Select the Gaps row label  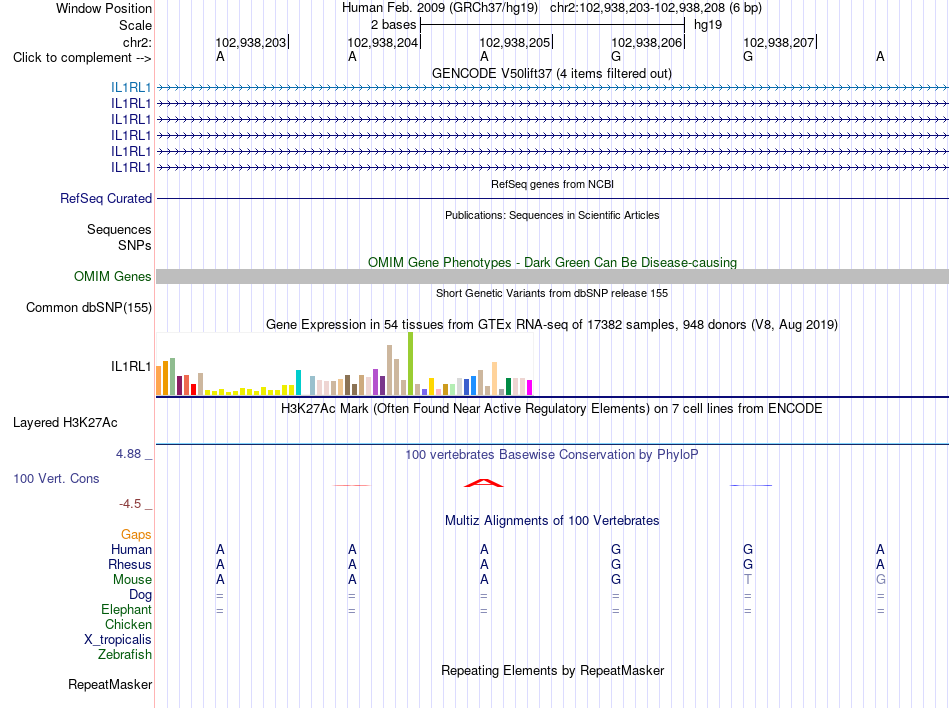point(136,534)
